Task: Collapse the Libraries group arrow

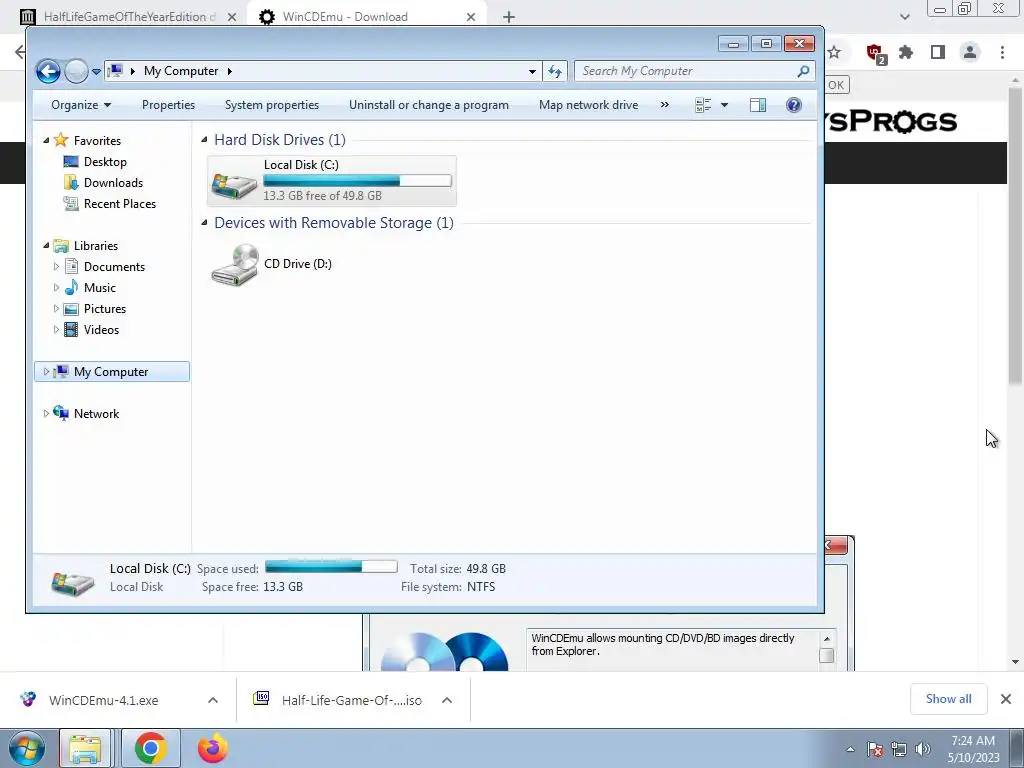Action: point(46,246)
